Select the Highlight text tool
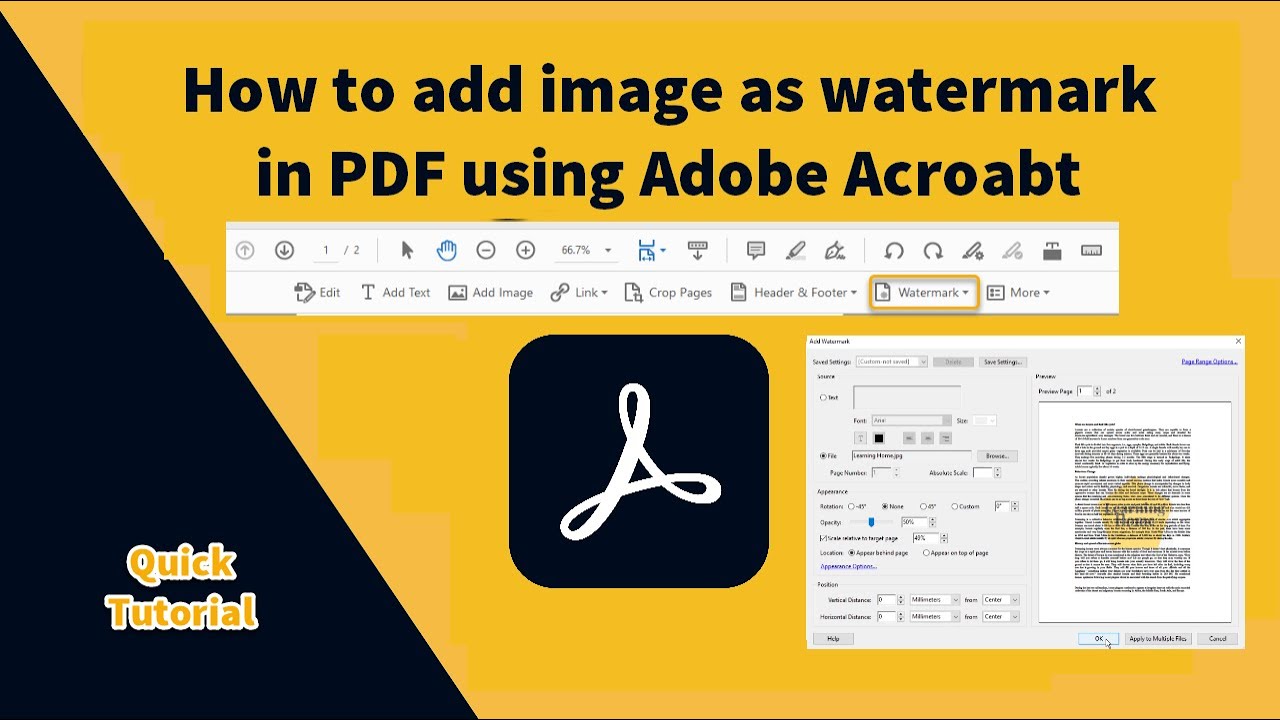The width and height of the screenshot is (1280, 720). [x=796, y=250]
